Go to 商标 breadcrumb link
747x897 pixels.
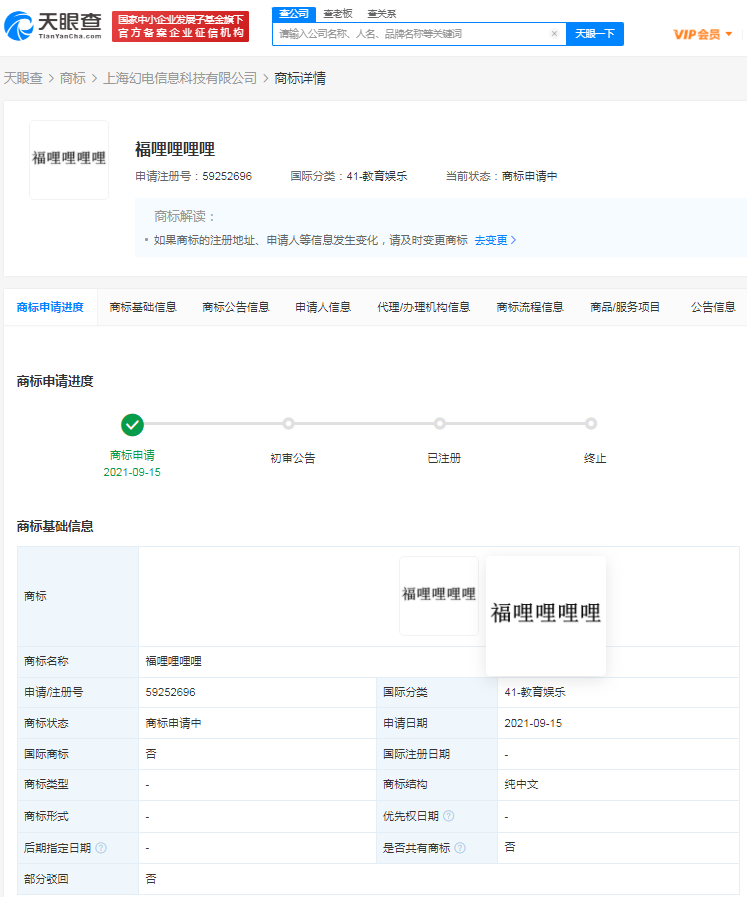click(73, 78)
